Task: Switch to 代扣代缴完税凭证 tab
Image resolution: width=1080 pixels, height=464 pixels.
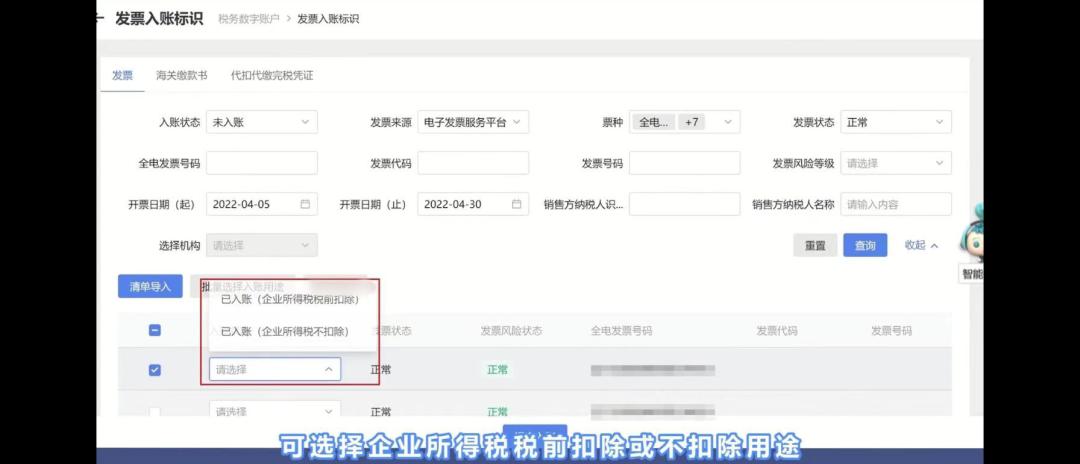Action: point(272,76)
